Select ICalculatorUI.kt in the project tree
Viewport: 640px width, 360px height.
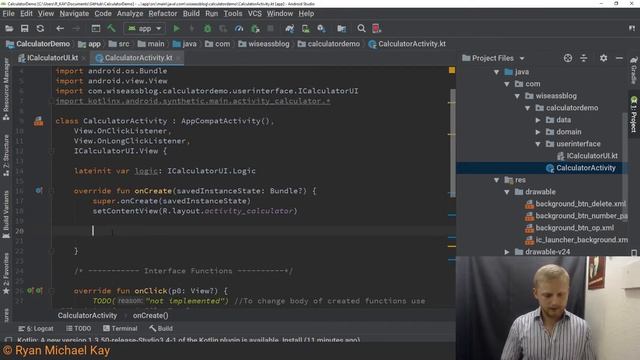[x=587, y=156]
